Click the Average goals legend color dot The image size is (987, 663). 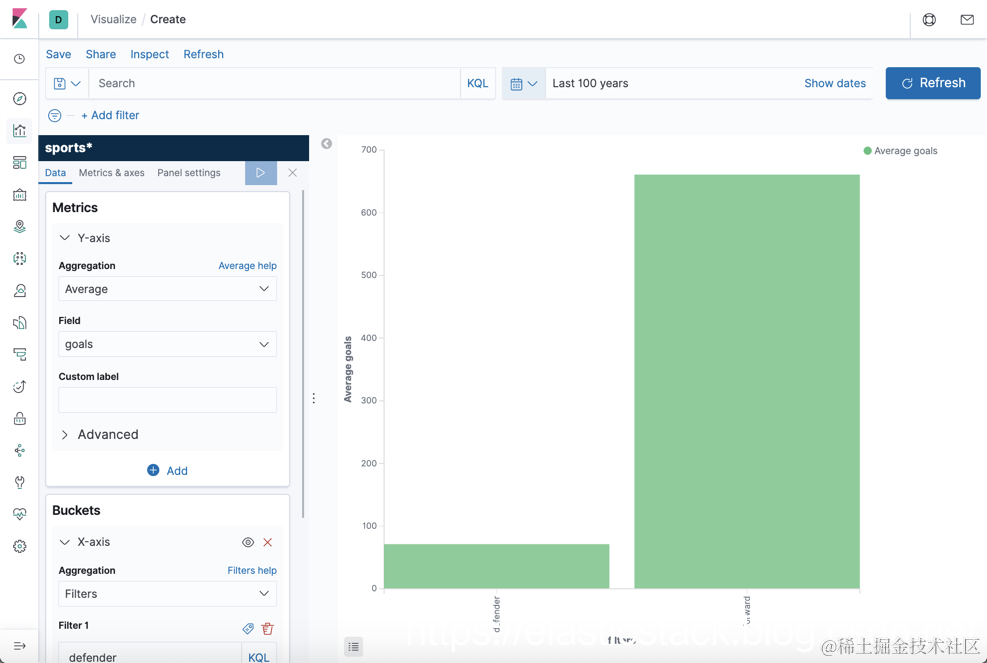pos(867,150)
